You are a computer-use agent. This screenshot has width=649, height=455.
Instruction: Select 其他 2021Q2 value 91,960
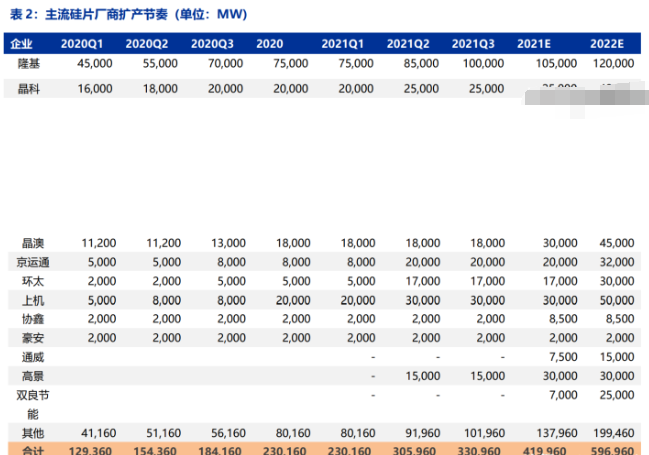[x=423, y=433]
